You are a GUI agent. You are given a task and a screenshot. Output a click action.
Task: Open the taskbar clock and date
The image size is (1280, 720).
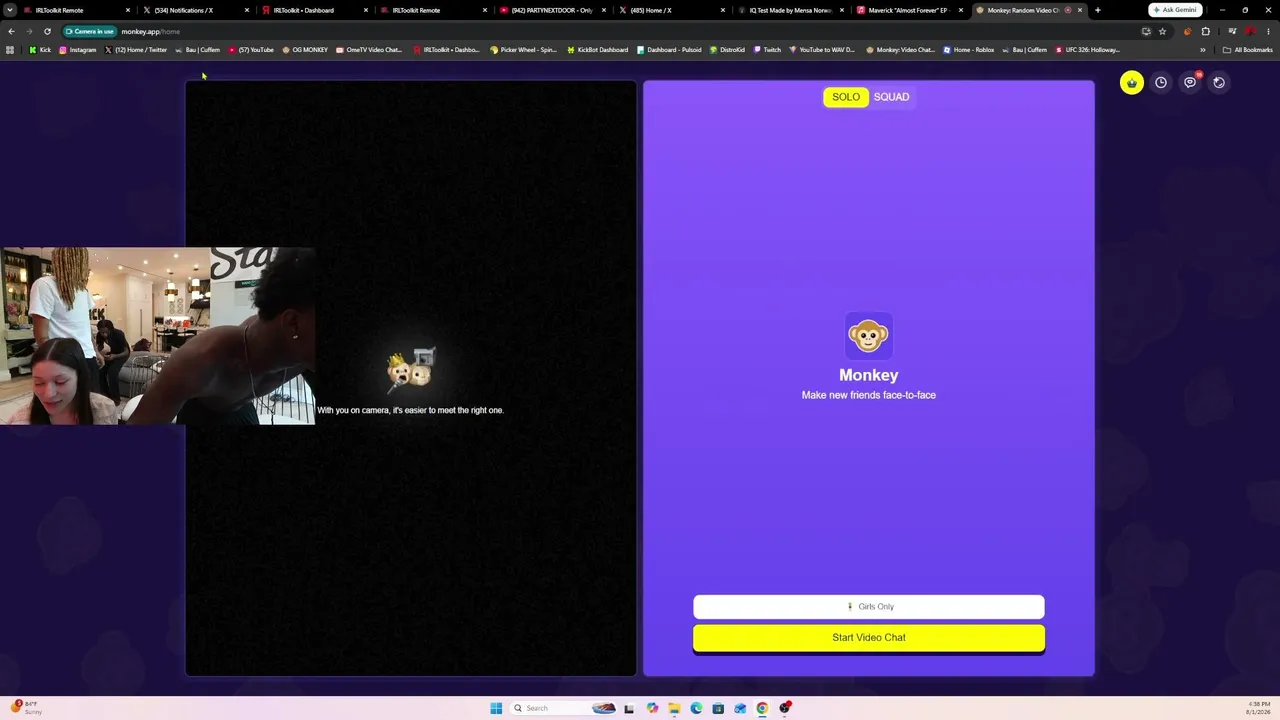click(x=1259, y=708)
